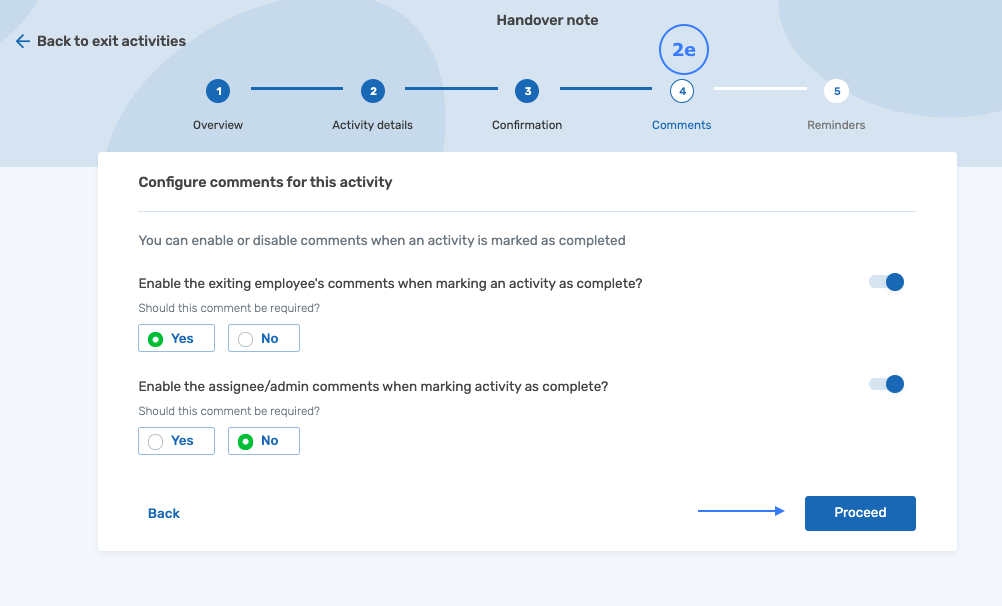Select Yes for assignee/admin comment required

176,441
